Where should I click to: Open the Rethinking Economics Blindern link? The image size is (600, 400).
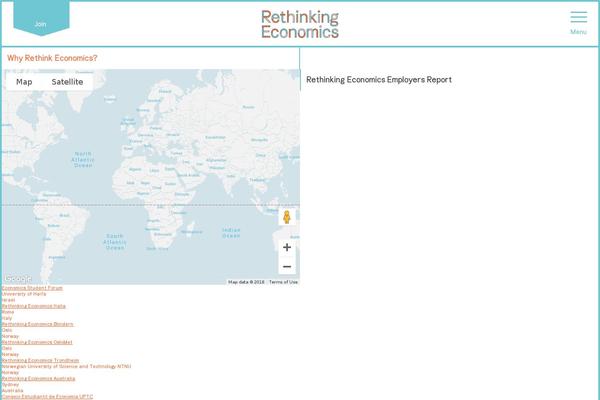(38, 324)
